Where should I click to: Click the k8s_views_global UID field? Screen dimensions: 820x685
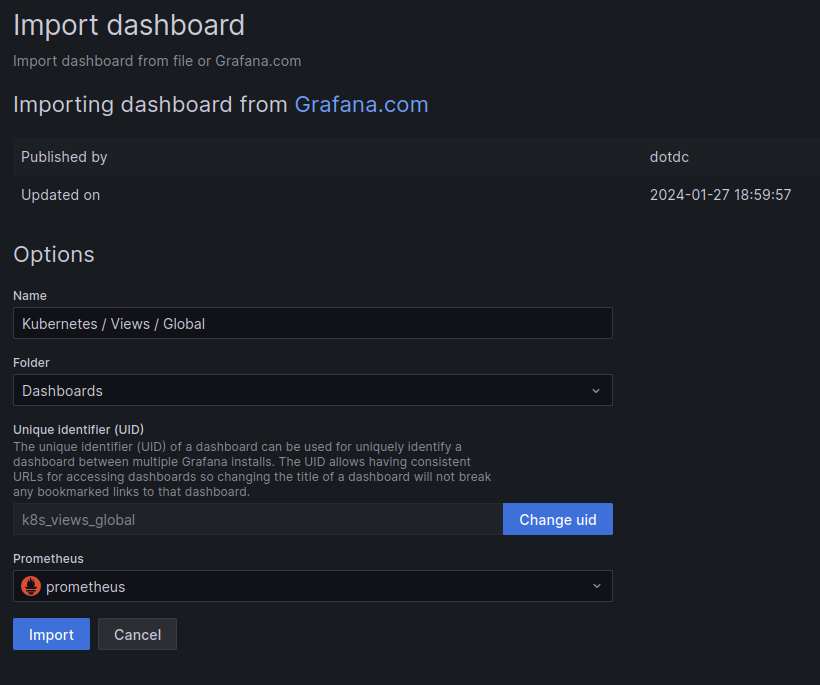pos(258,519)
